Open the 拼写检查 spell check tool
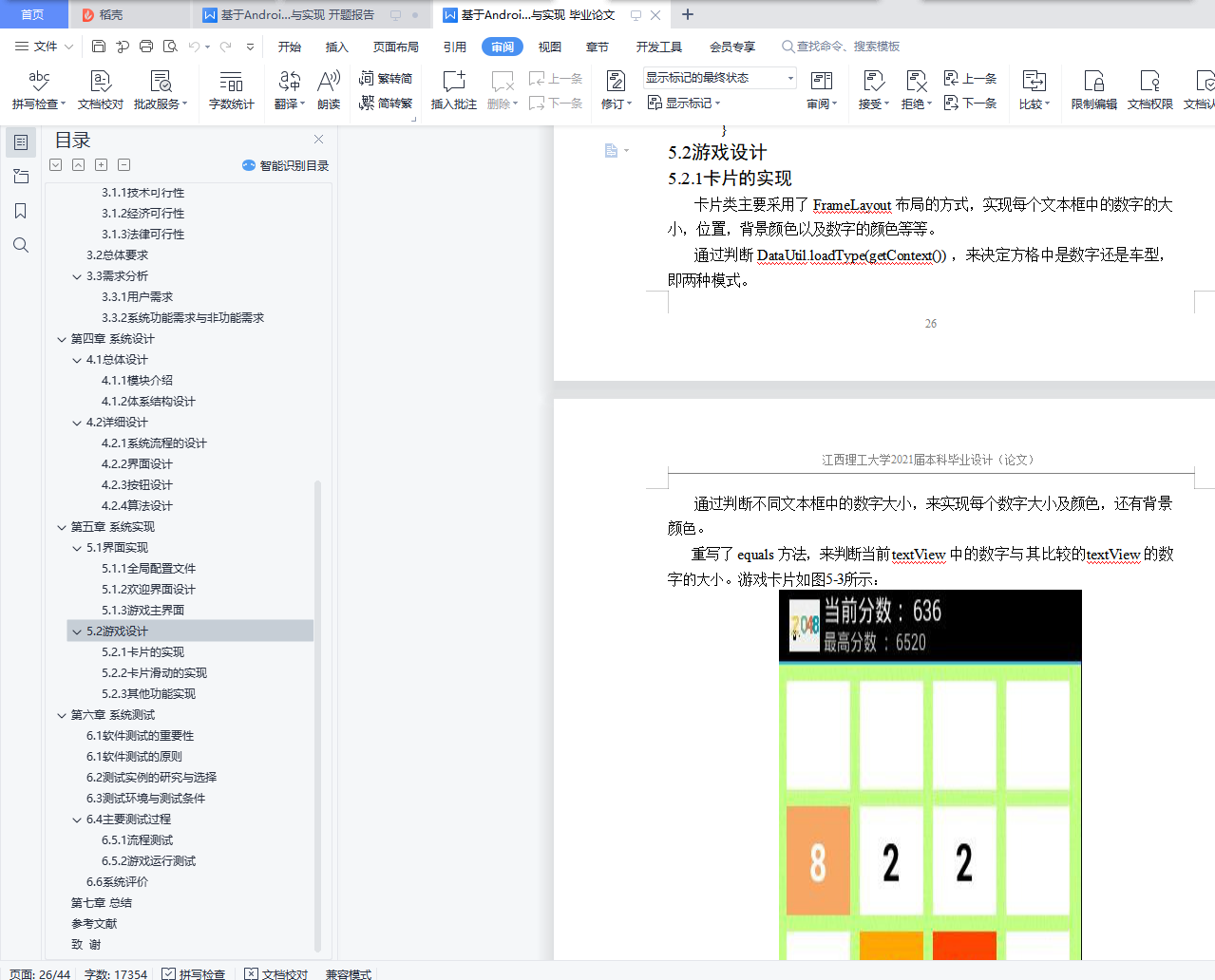This screenshot has height=980, width=1215. point(39,90)
